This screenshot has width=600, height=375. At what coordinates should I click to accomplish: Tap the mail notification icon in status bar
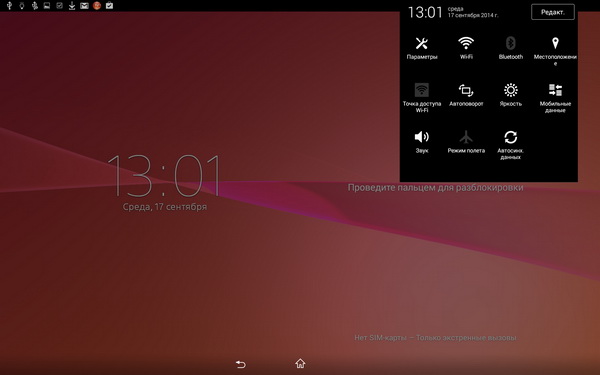84,6
